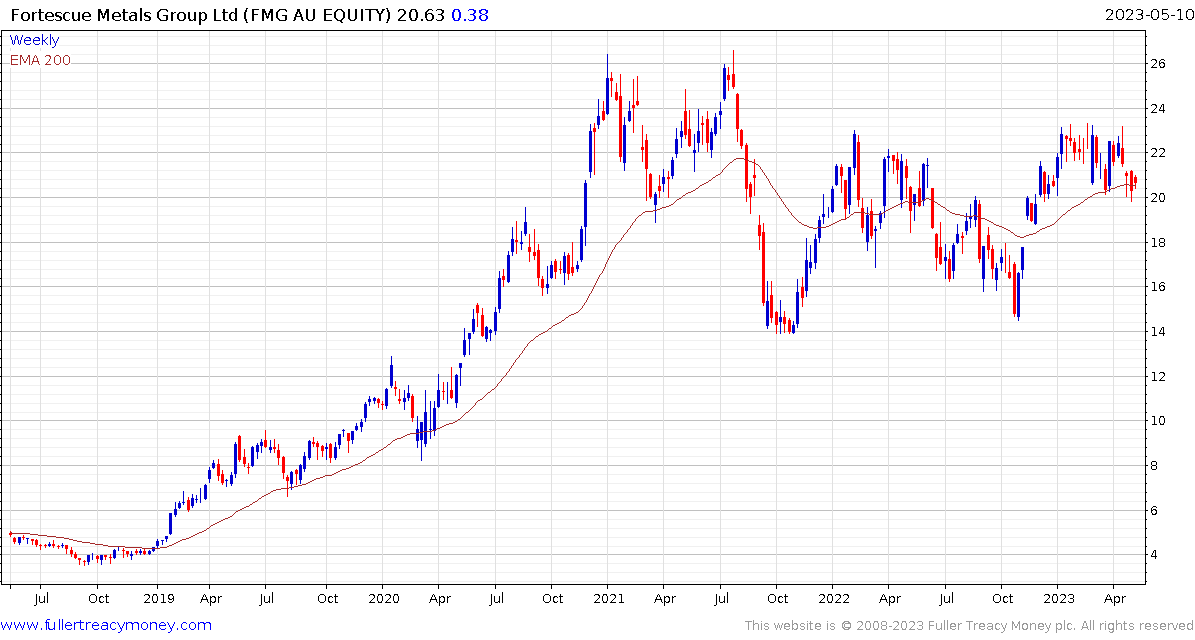The height and width of the screenshot is (640, 1195).
Task: Click the 8 price axis label
Action: click(1155, 466)
